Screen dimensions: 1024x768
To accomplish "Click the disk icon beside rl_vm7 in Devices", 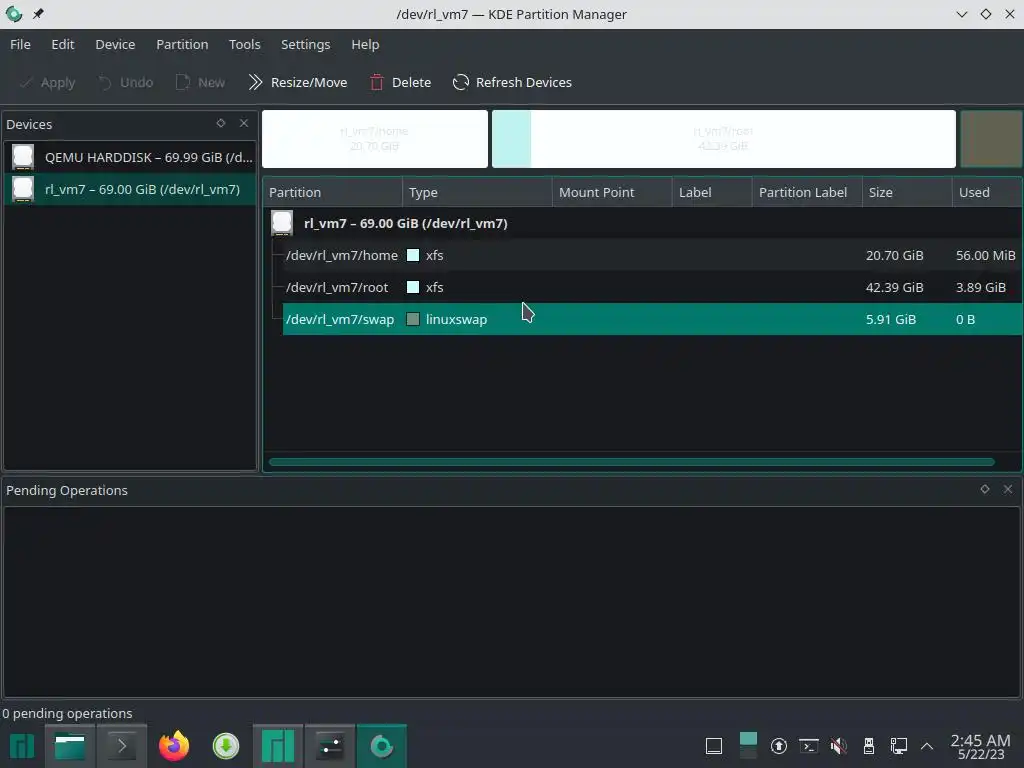I will click(23, 189).
